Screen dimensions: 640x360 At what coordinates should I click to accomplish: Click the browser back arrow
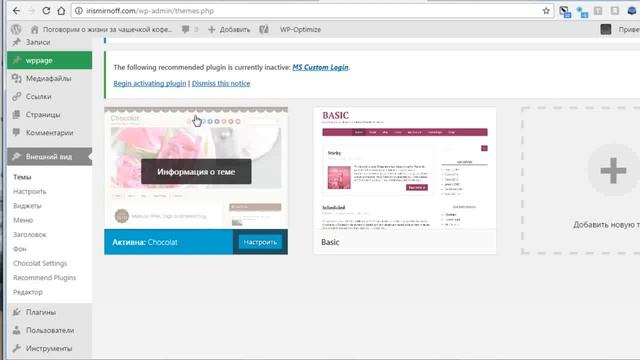16,11
